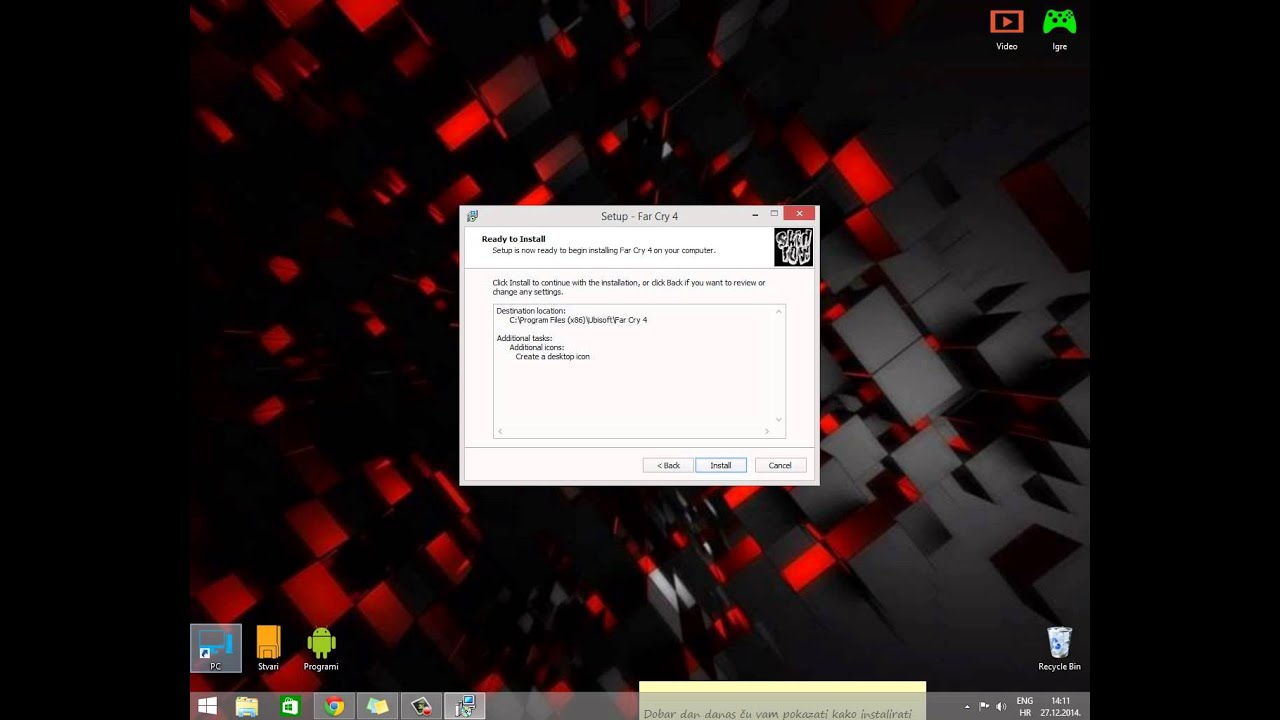Select the PC desktop icon
Viewport: 1280px width, 720px height.
(x=216, y=648)
